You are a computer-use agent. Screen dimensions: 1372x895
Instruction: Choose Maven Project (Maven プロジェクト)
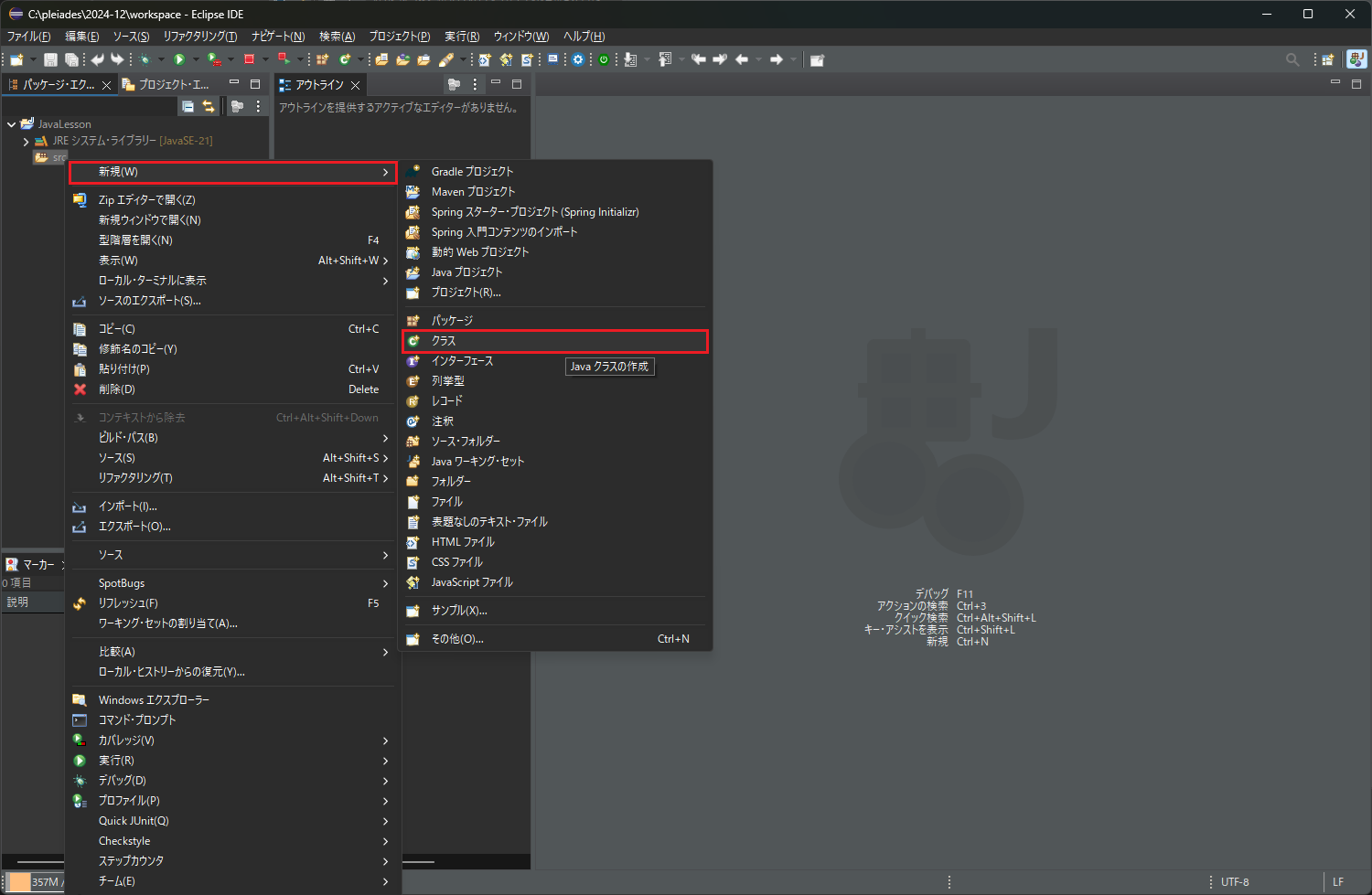[x=555, y=192]
